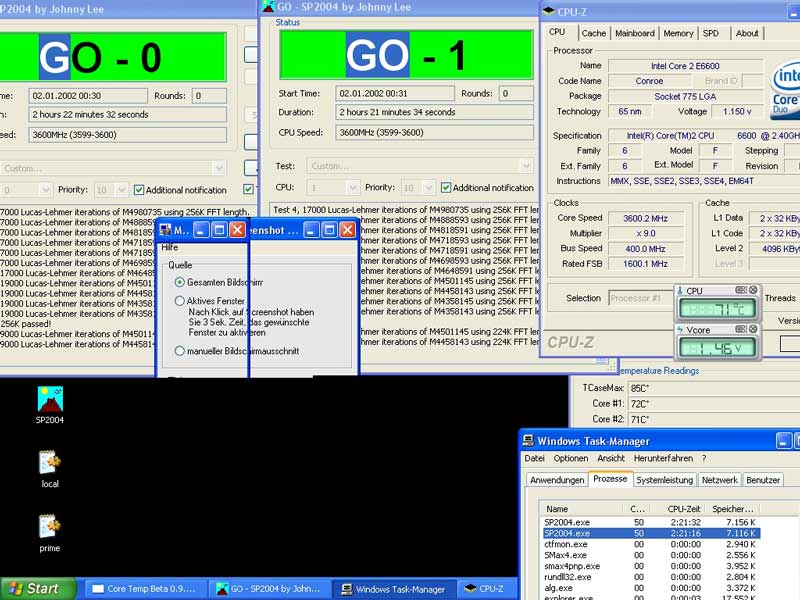The width and height of the screenshot is (800, 600).
Task: Close the Vcore gadget
Action: (753, 329)
